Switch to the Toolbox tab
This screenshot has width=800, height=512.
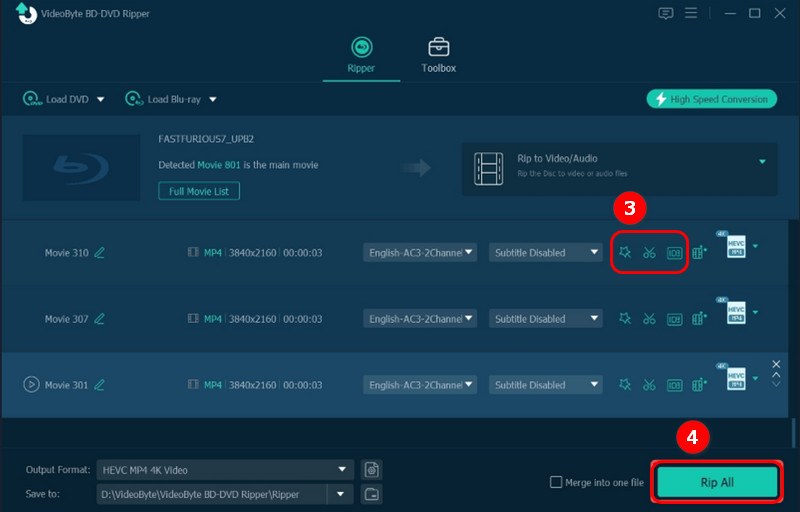pos(438,55)
